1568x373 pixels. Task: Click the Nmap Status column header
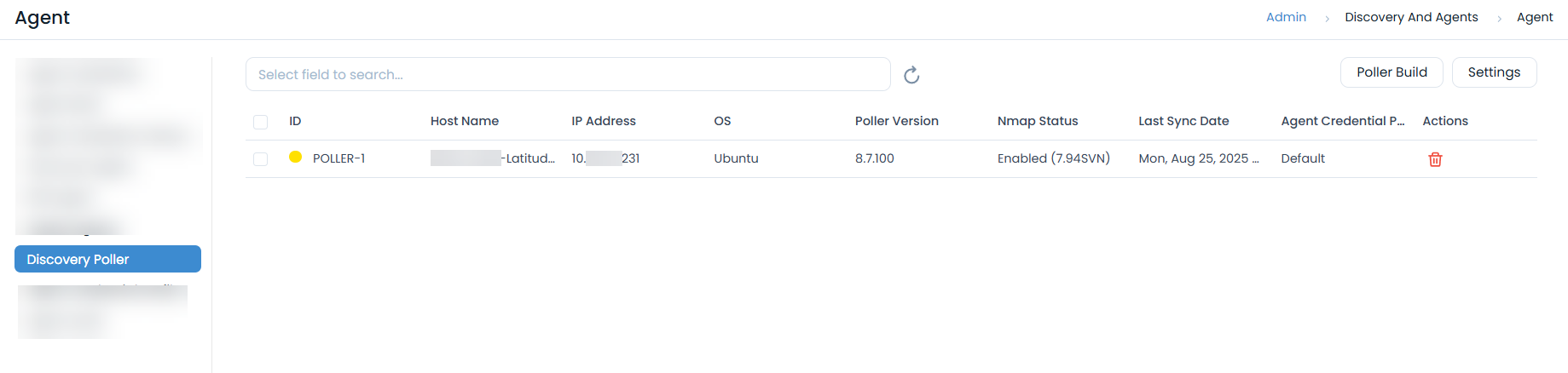(x=1038, y=121)
